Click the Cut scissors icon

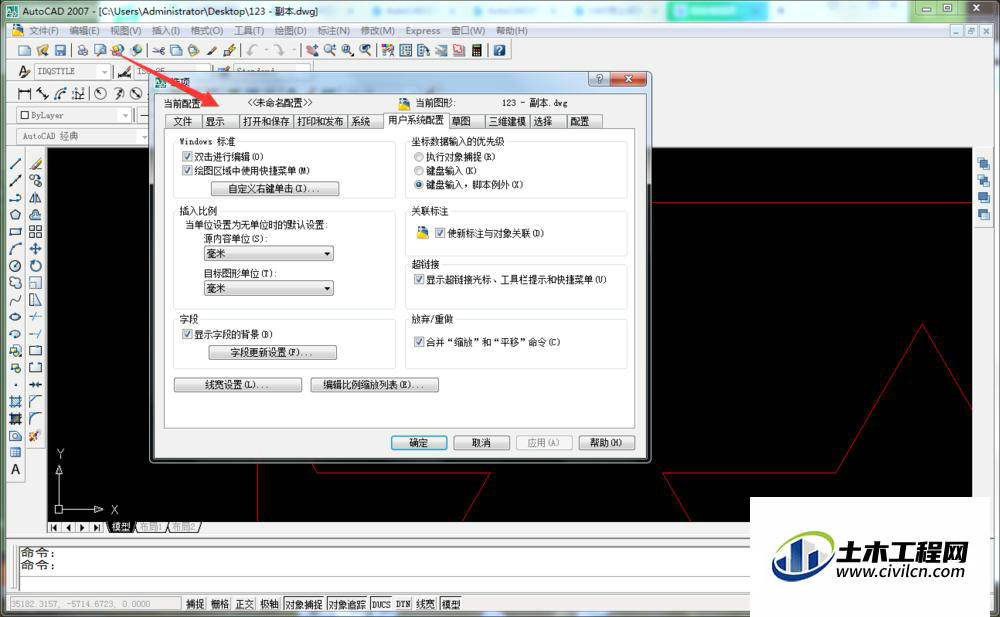[159, 50]
